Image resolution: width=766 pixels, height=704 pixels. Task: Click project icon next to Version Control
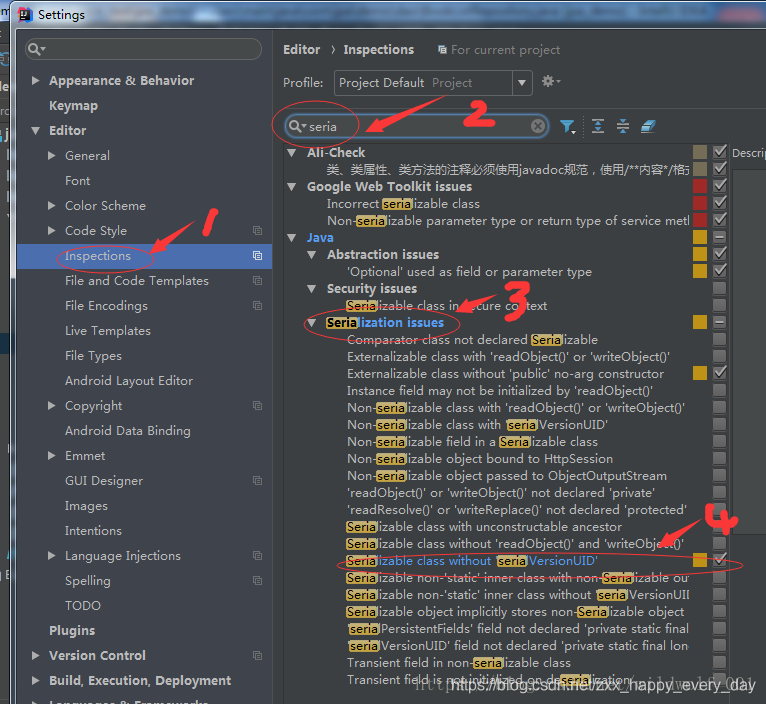[x=257, y=656]
